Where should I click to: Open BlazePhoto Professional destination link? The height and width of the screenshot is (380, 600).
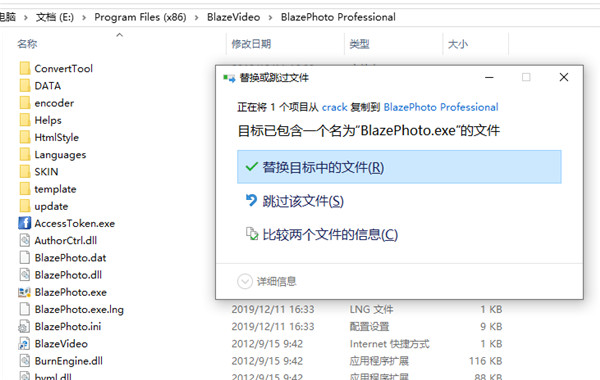[x=441, y=107]
